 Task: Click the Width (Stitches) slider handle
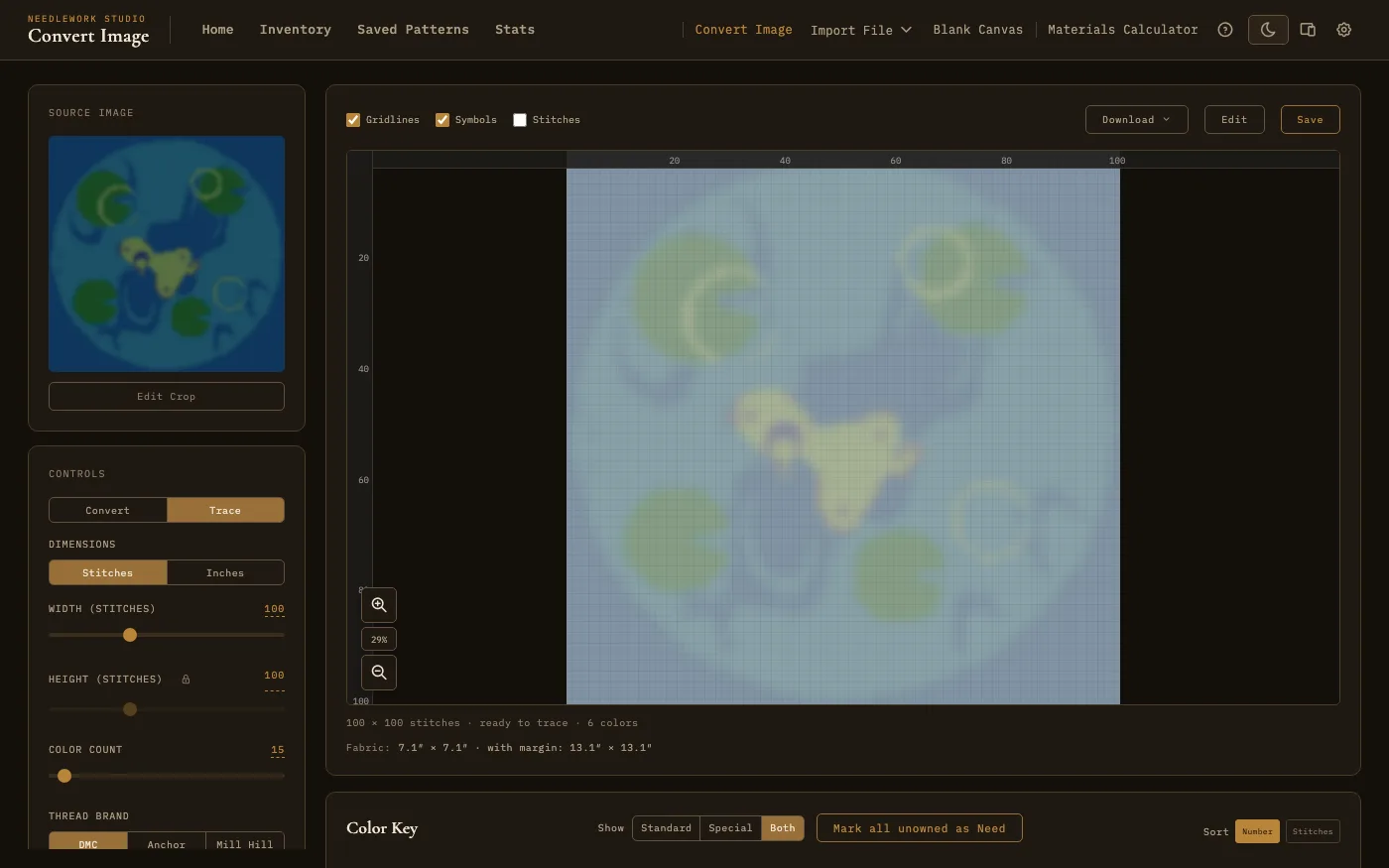click(x=130, y=635)
